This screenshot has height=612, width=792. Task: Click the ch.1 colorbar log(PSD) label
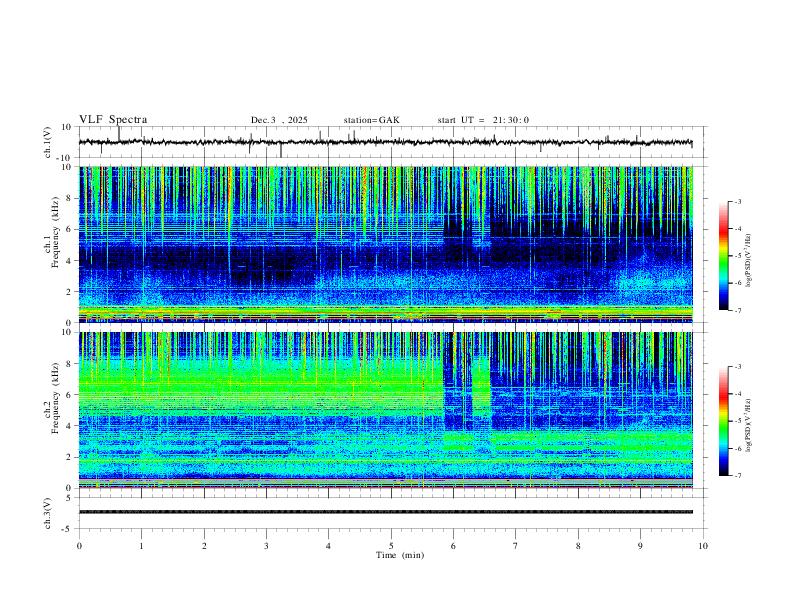(x=748, y=260)
